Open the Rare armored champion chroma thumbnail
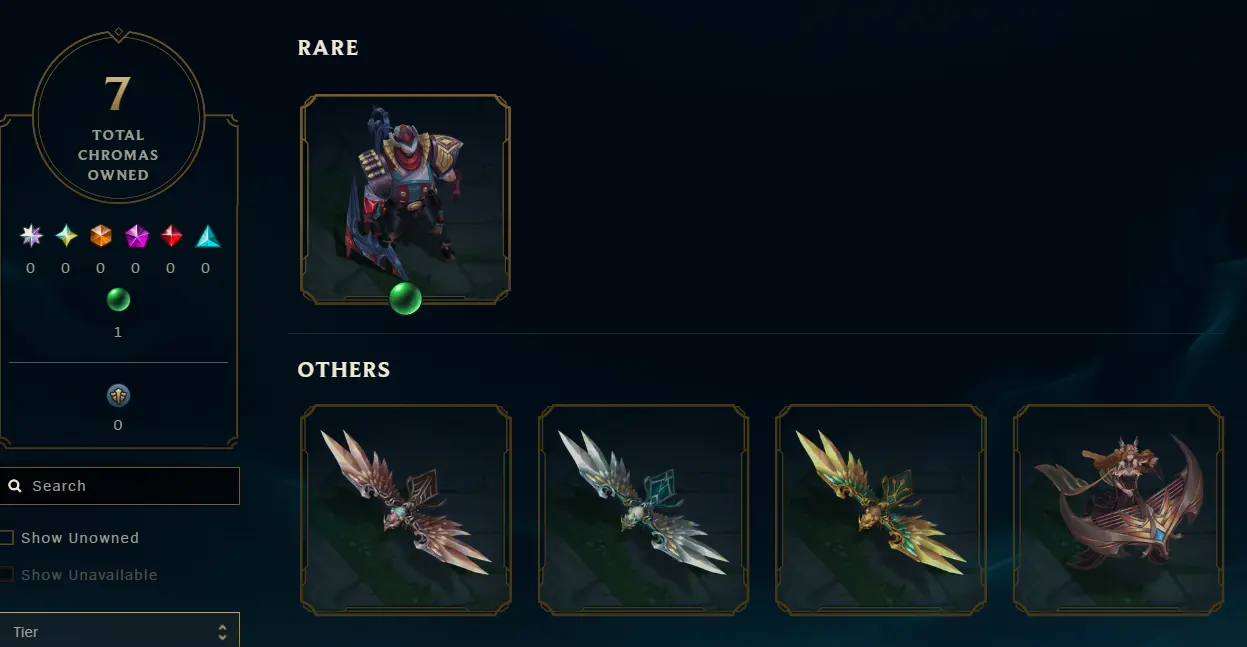Viewport: 1247px width, 647px height. (x=406, y=199)
